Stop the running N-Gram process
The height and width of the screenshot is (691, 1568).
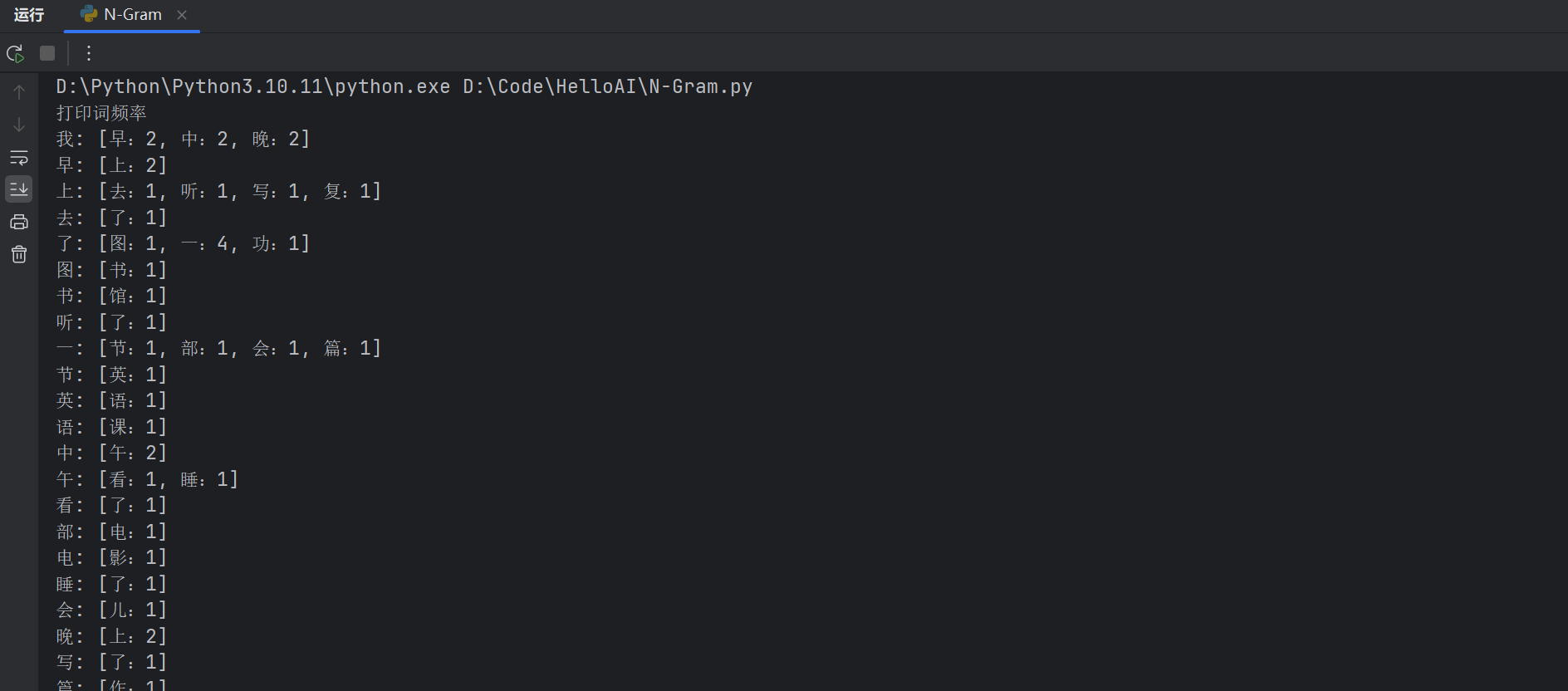(x=47, y=53)
